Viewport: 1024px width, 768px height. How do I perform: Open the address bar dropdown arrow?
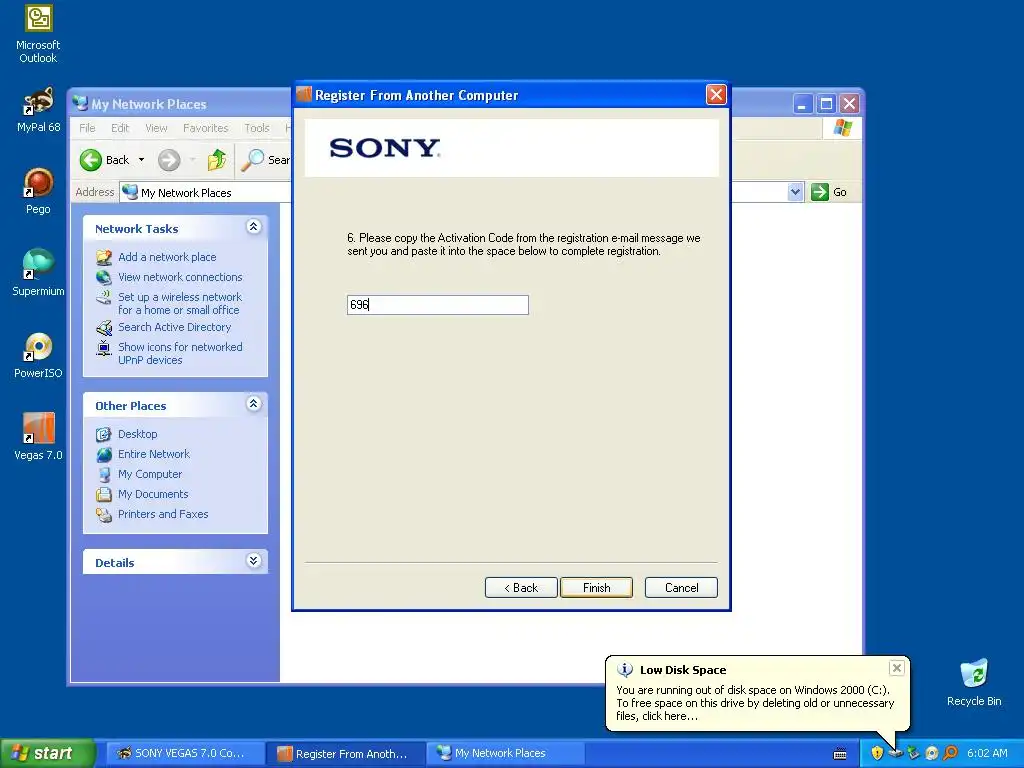[795, 192]
